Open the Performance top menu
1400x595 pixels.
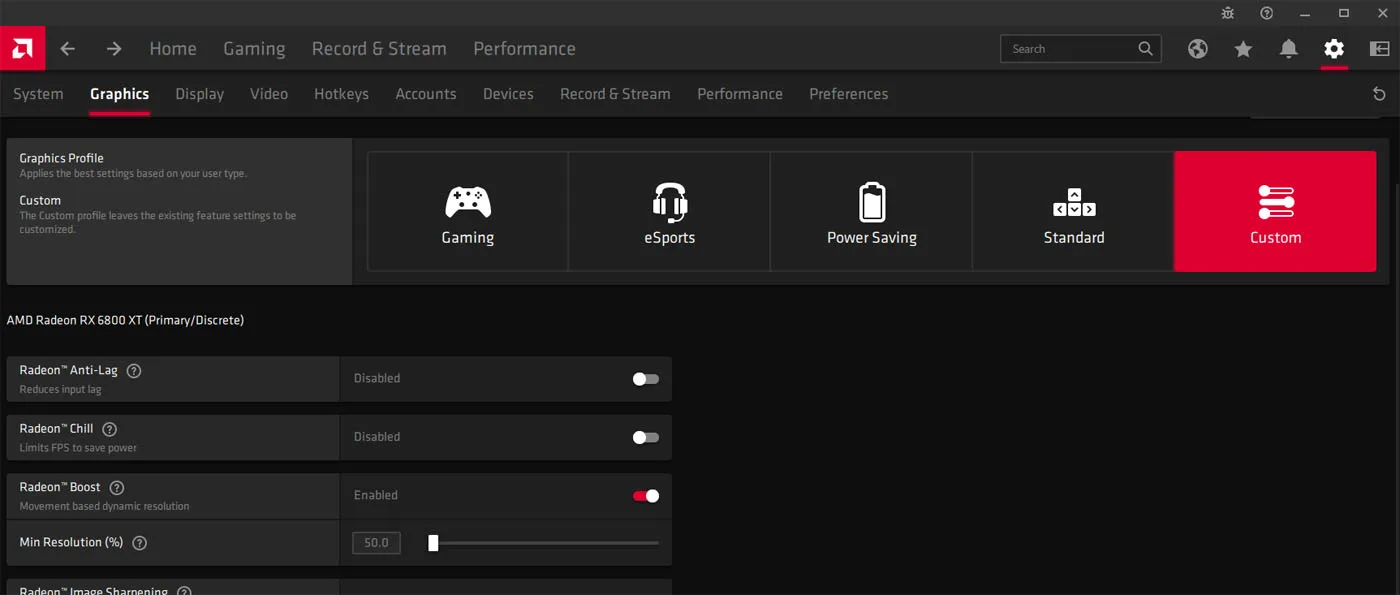click(x=524, y=48)
